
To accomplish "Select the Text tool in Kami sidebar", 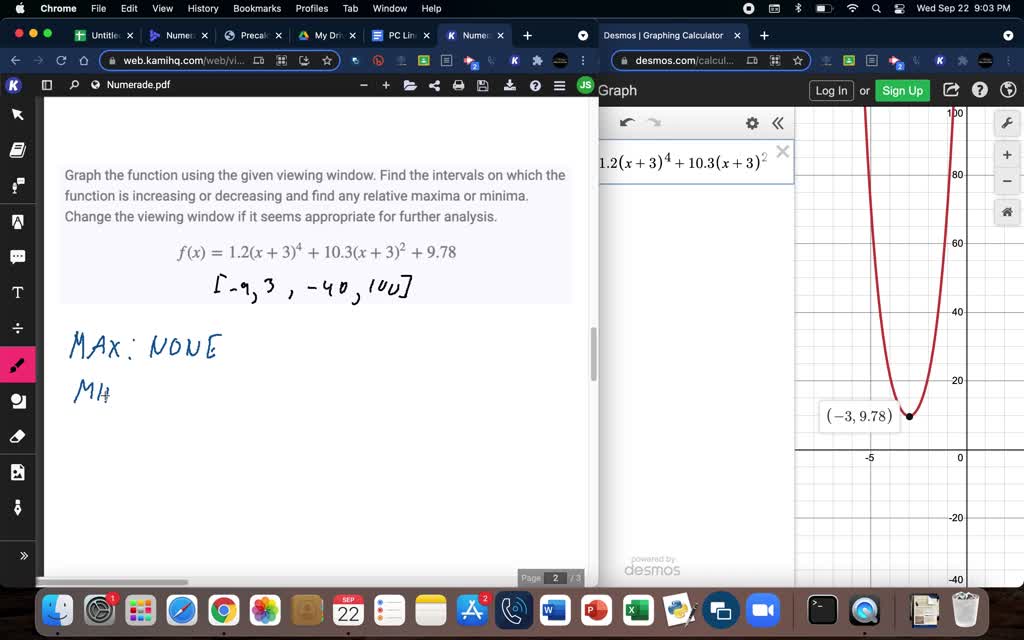I will [x=17, y=293].
